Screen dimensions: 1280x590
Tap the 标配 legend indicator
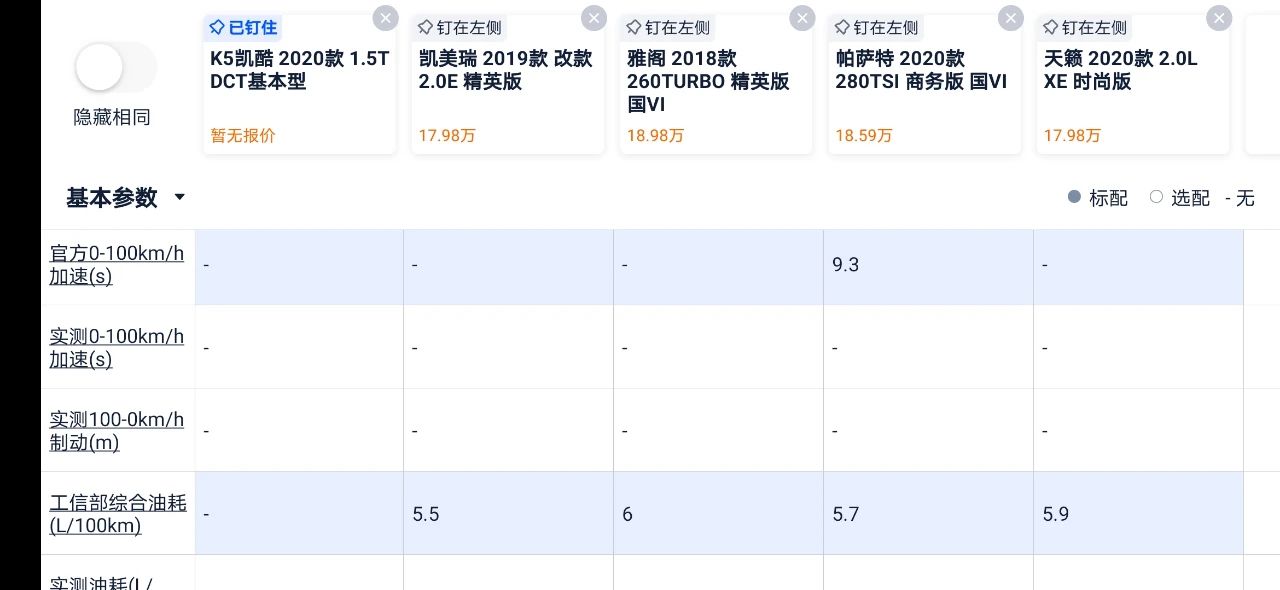[1098, 198]
